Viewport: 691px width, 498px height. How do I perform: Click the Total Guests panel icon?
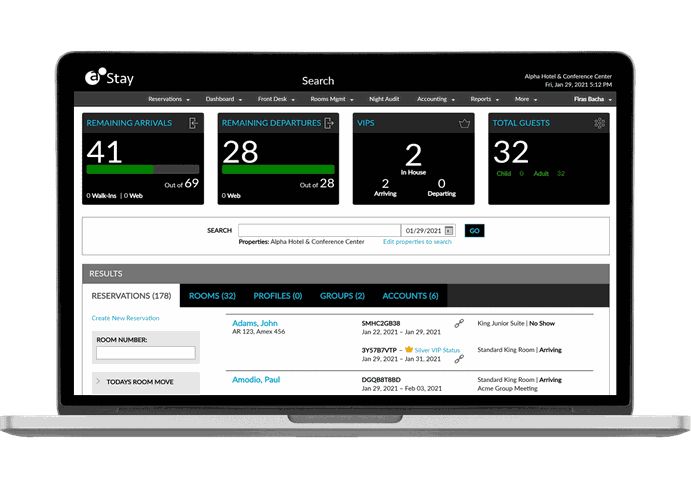[599, 123]
